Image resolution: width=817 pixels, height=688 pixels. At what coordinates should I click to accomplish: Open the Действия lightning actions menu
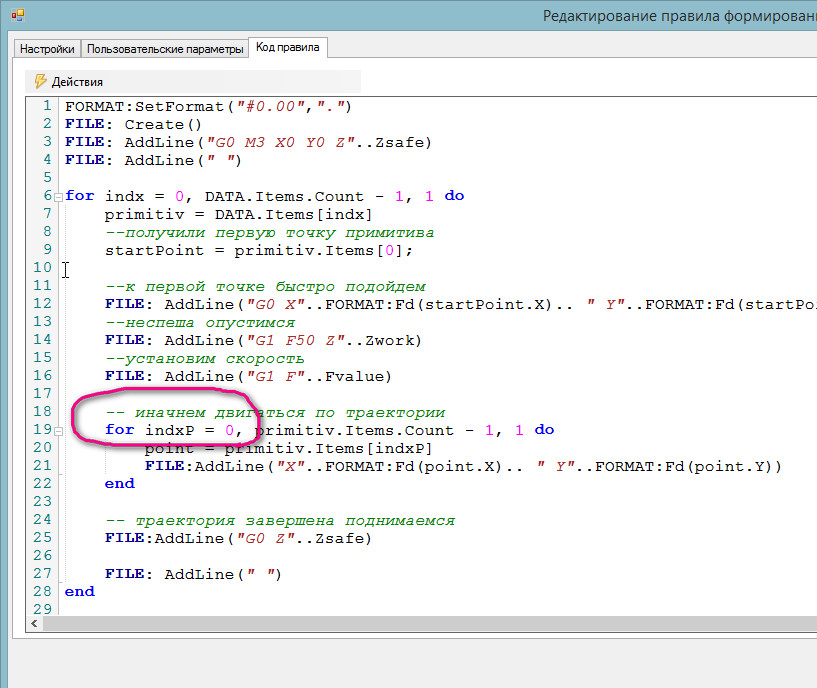tap(69, 82)
